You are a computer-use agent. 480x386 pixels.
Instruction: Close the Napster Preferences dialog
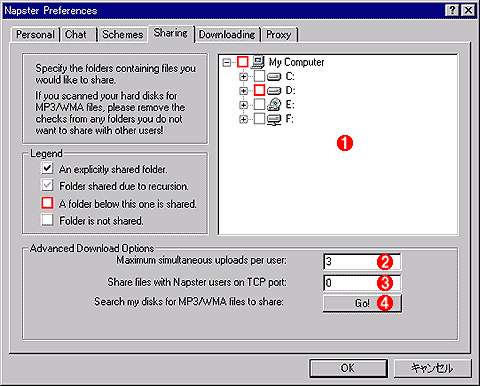[x=468, y=11]
